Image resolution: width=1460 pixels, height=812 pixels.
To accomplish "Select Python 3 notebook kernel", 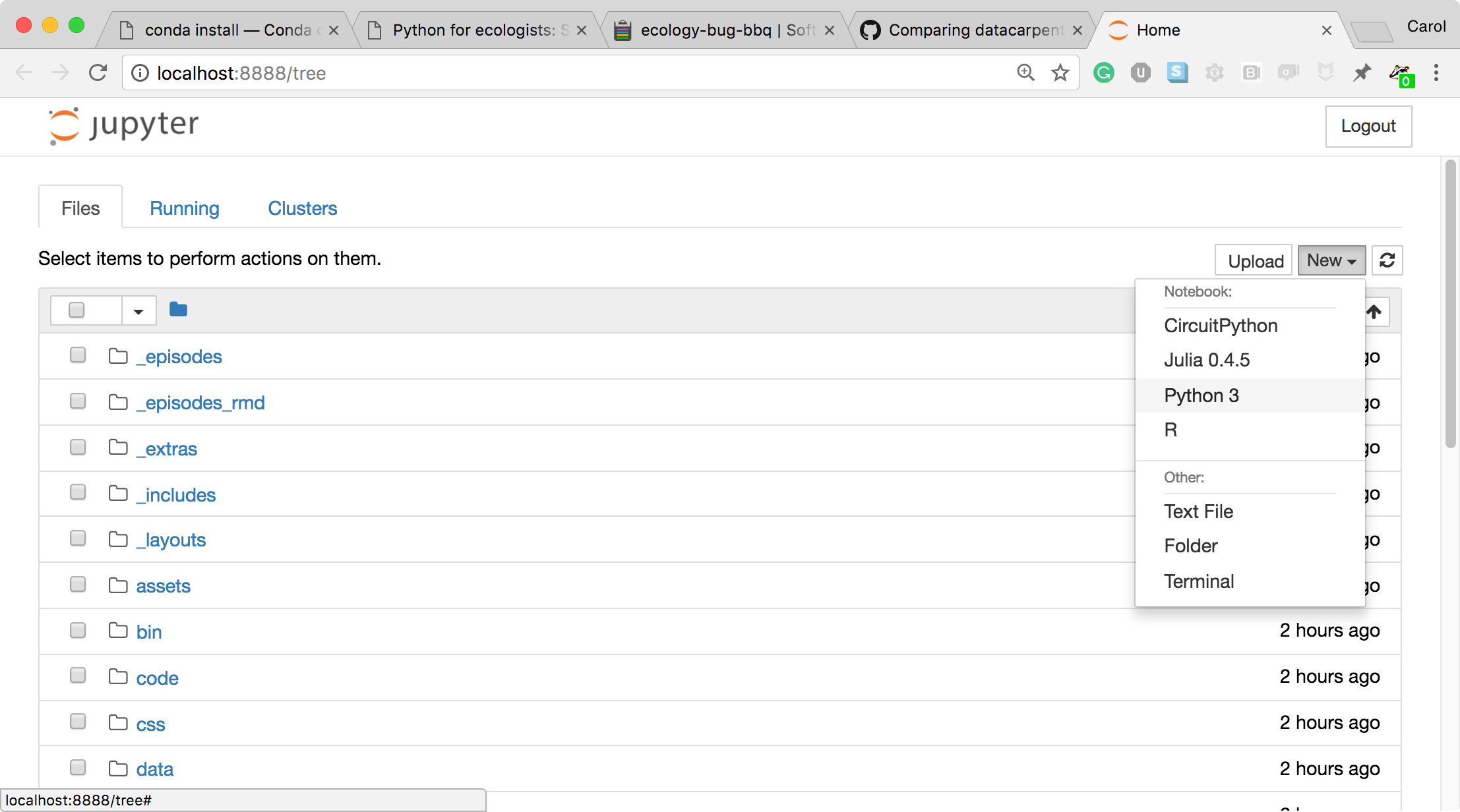I will coord(1200,395).
